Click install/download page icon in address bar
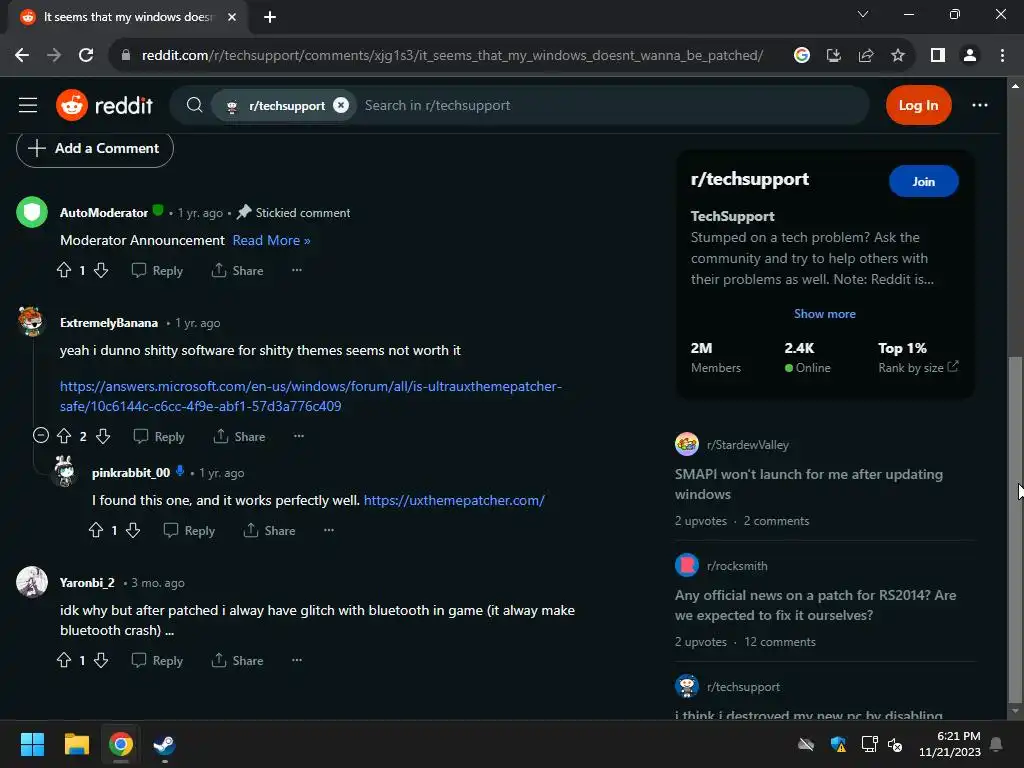 833,55
